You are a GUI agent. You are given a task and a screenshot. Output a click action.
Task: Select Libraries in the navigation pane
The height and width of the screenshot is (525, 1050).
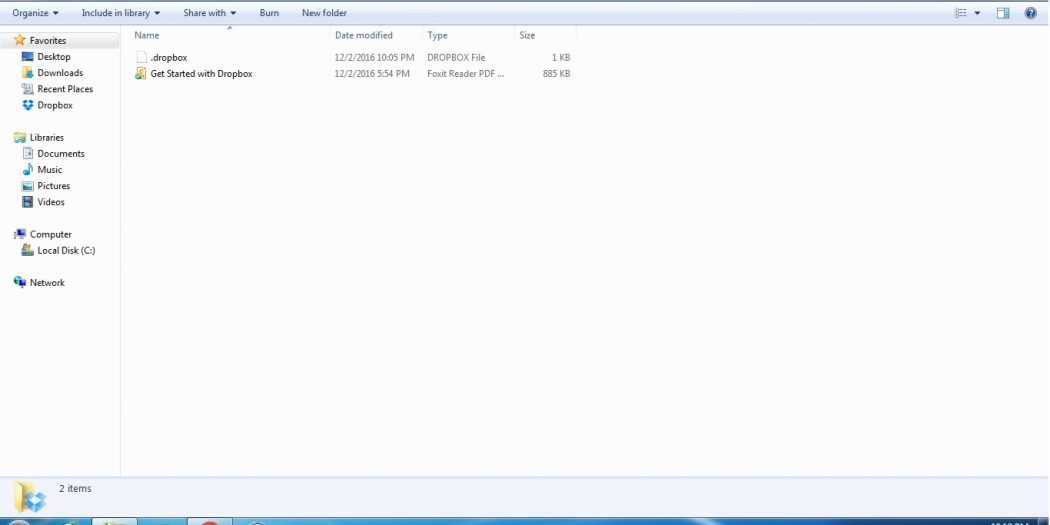coord(39,137)
